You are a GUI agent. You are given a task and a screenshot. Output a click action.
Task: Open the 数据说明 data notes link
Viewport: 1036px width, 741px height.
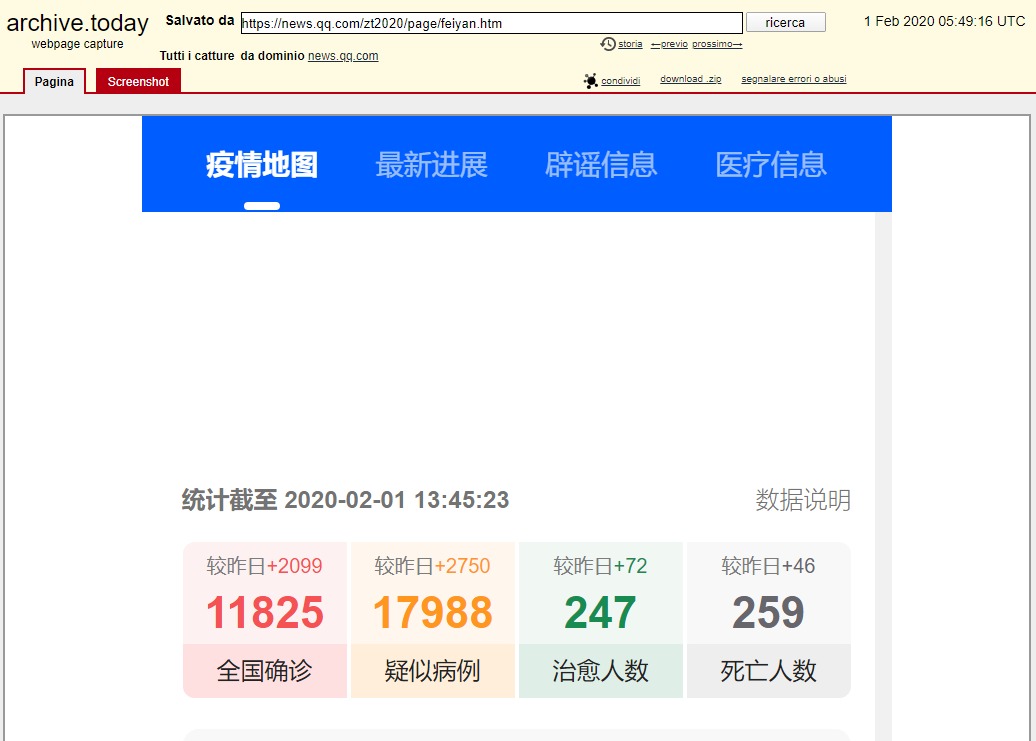click(803, 500)
